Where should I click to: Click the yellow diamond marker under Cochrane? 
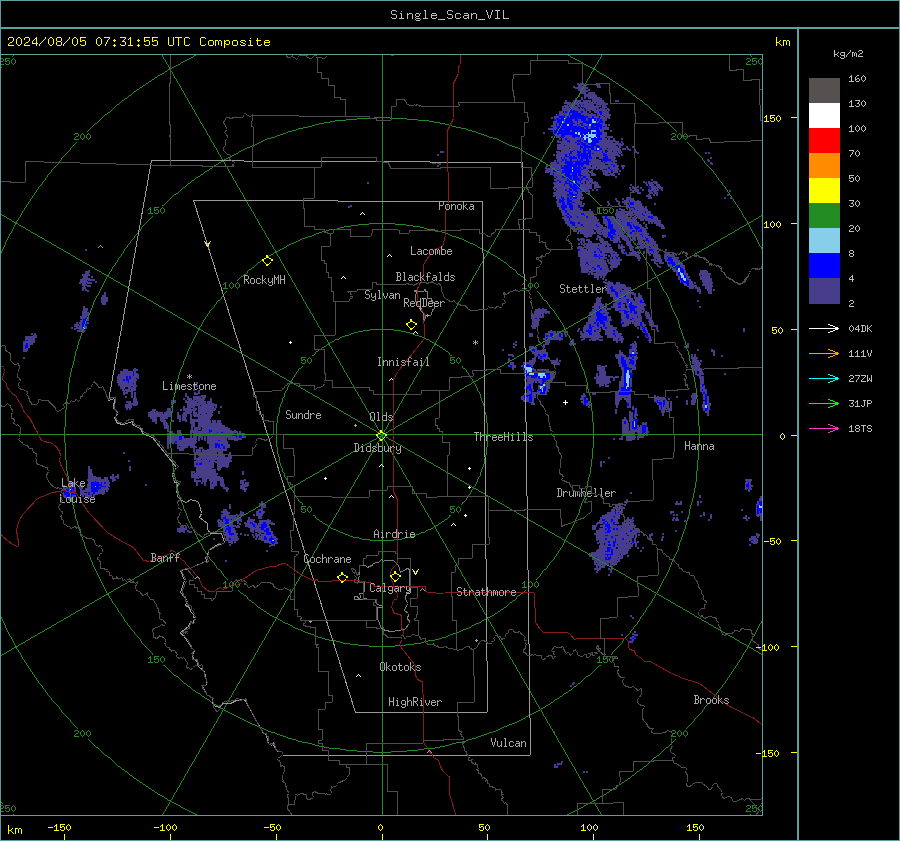342,577
